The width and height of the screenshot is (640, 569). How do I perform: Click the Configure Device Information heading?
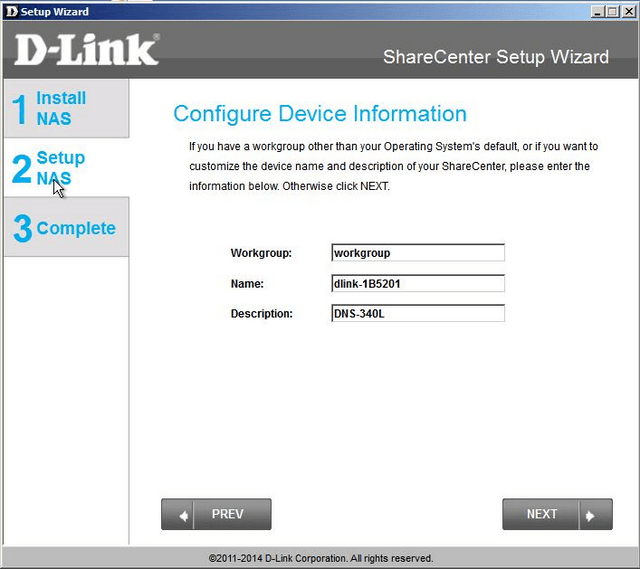(x=320, y=113)
